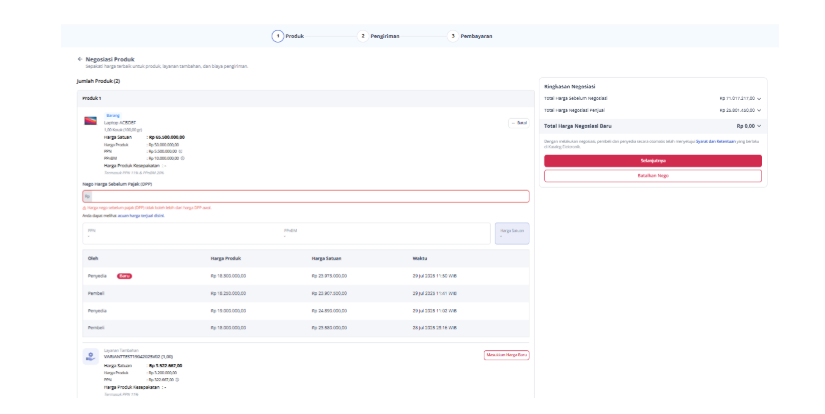825x414 pixels.
Task: Expand Total Harga Sebelum Negosiasi chevron
Action: point(759,99)
